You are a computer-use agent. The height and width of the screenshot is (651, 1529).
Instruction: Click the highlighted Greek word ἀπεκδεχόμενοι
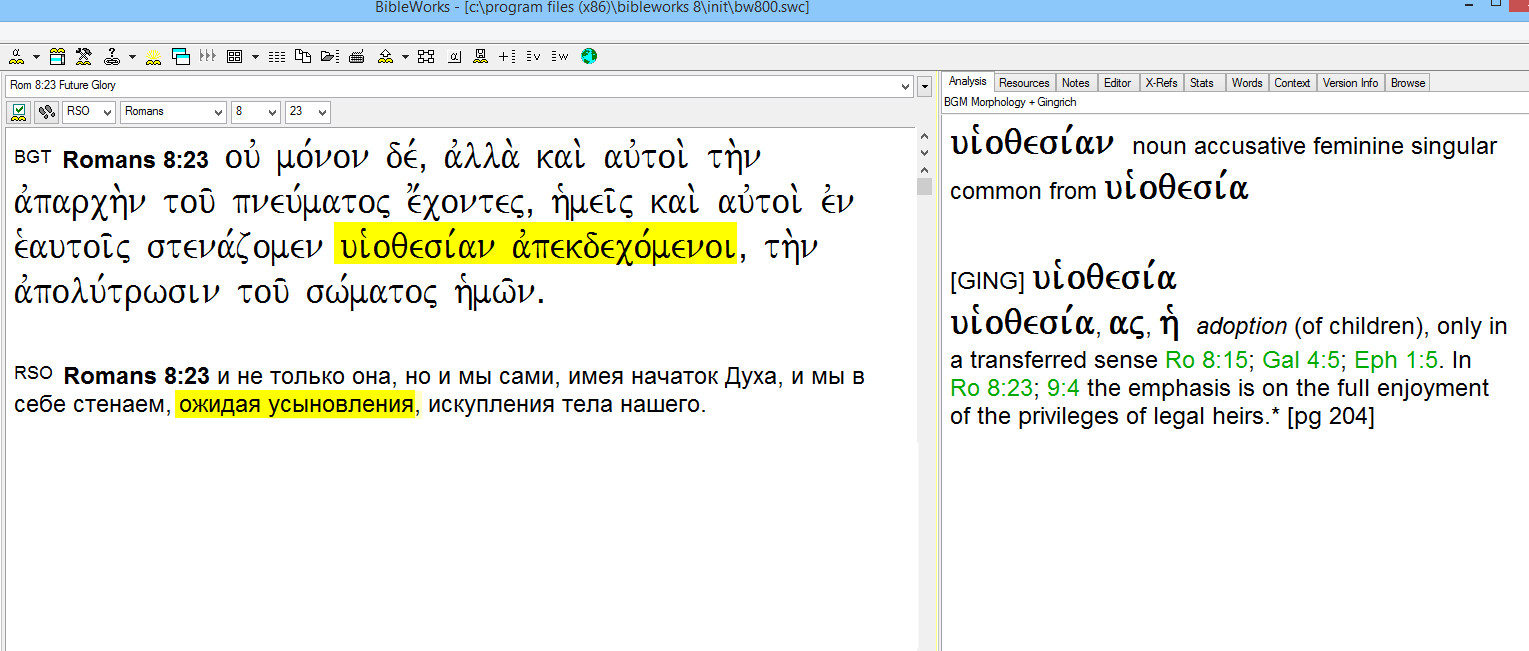point(624,246)
